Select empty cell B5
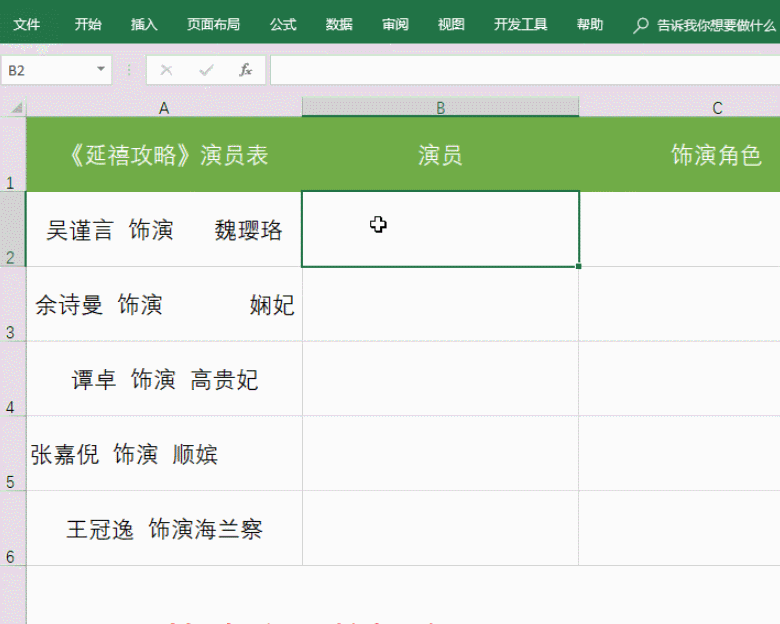The image size is (780, 624). coord(440,453)
